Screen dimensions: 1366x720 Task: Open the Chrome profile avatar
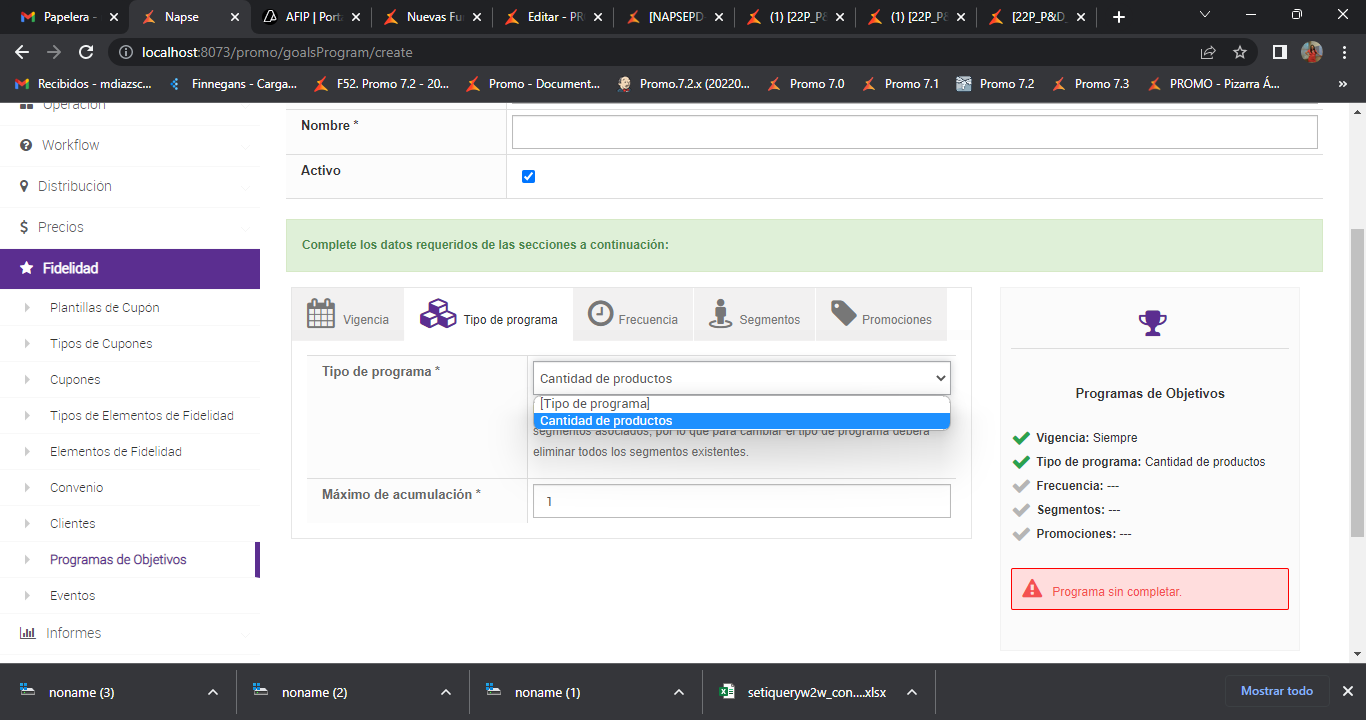click(x=1311, y=52)
